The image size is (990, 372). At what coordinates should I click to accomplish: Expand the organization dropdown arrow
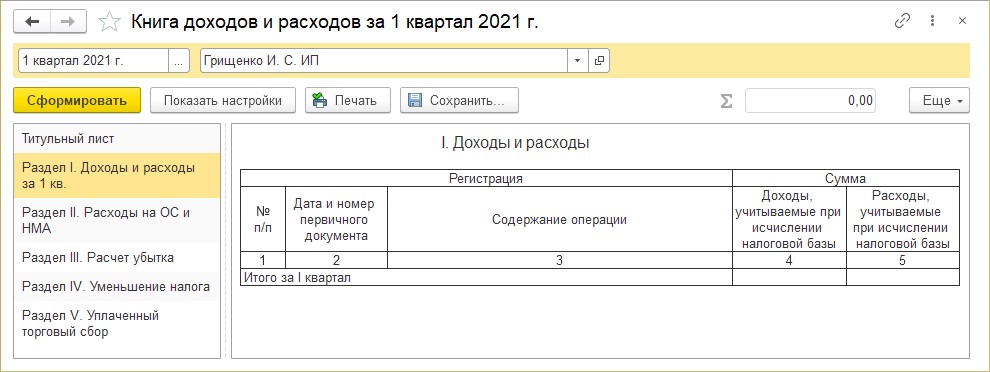[578, 61]
